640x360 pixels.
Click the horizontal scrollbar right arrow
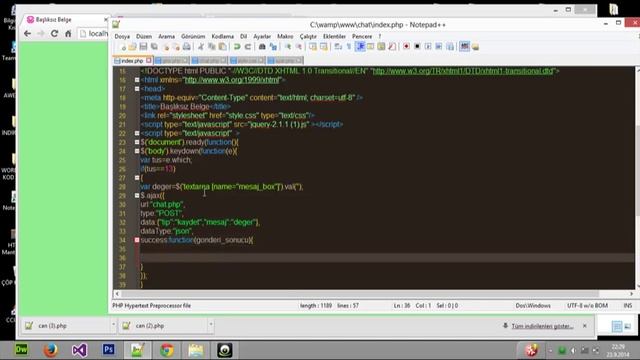(631, 294)
